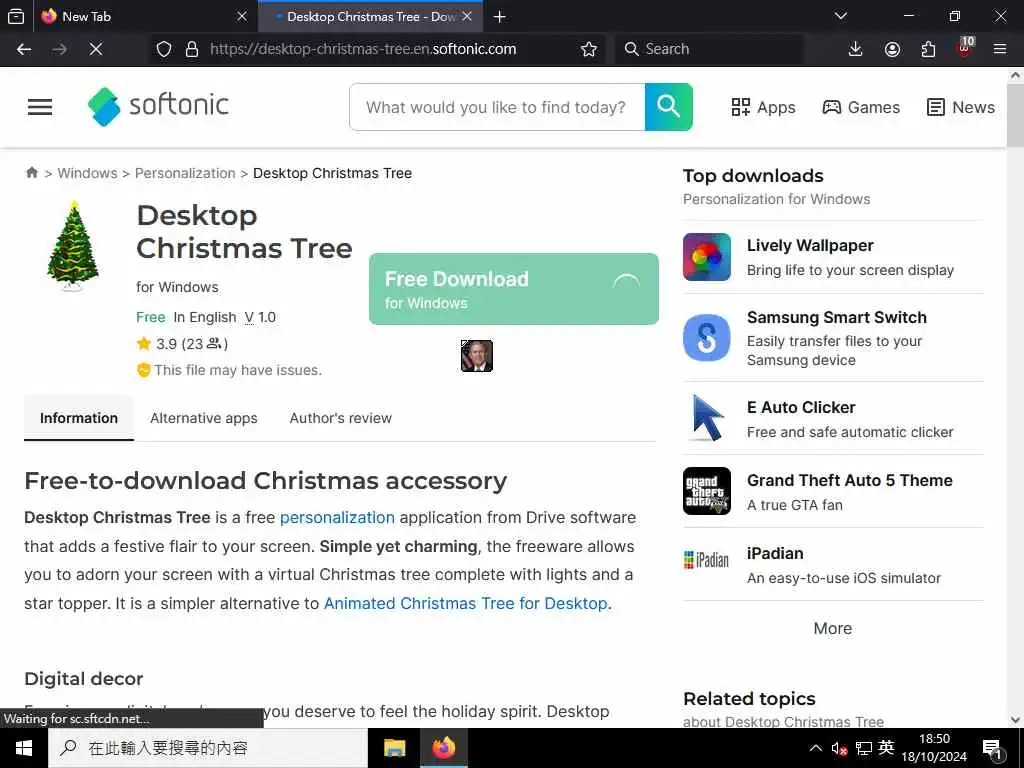Viewport: 1024px width, 768px height.
Task: Click the muted volume tray icon
Action: pyautogui.click(x=839, y=748)
